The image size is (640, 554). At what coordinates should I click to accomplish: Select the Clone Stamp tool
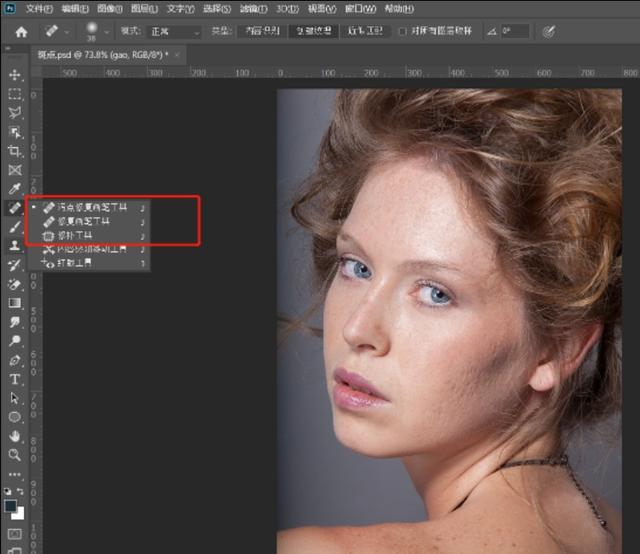click(14, 245)
